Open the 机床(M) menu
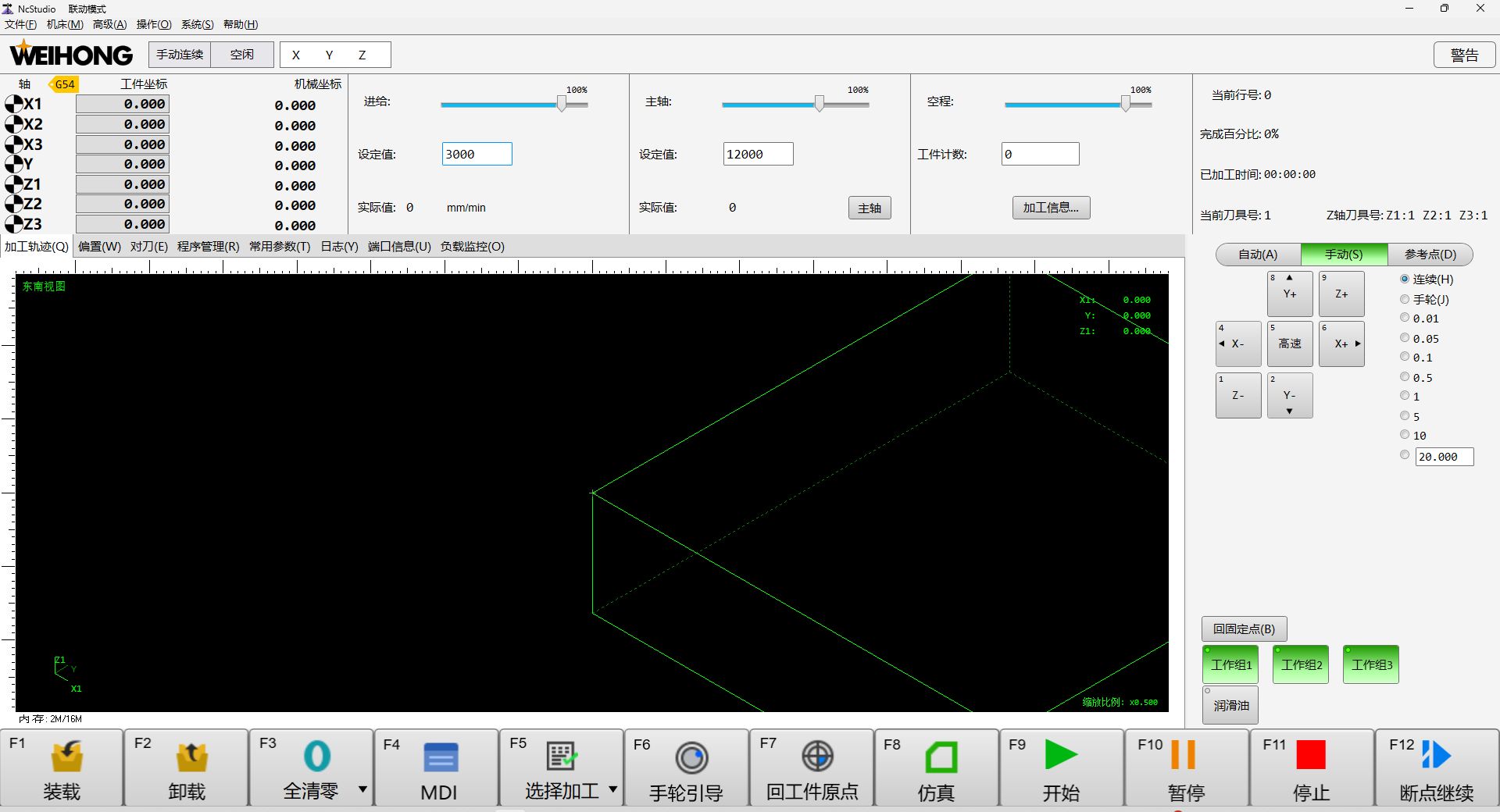 (65, 24)
